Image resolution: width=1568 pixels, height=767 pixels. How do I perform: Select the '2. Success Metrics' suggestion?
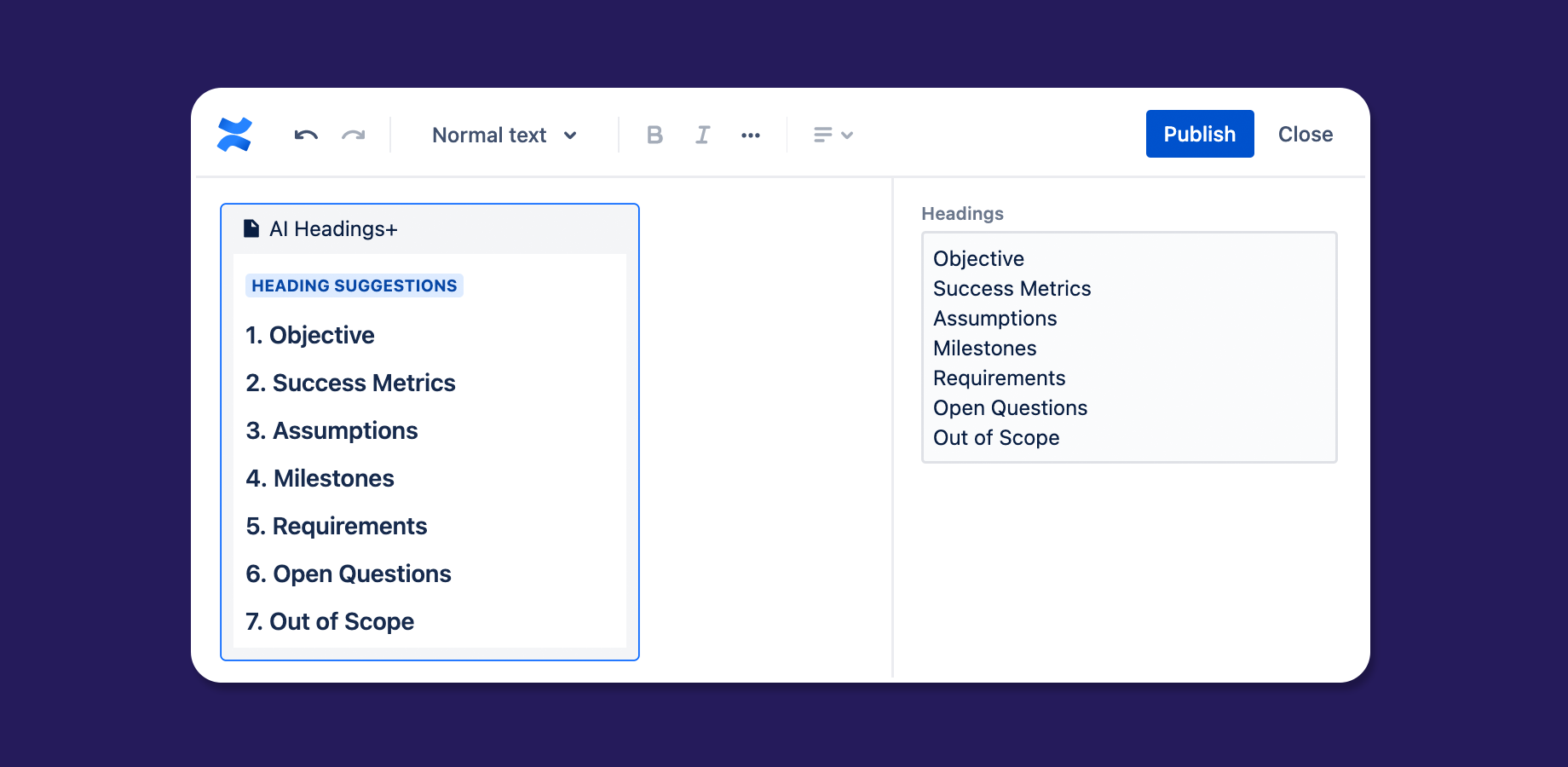coord(350,383)
